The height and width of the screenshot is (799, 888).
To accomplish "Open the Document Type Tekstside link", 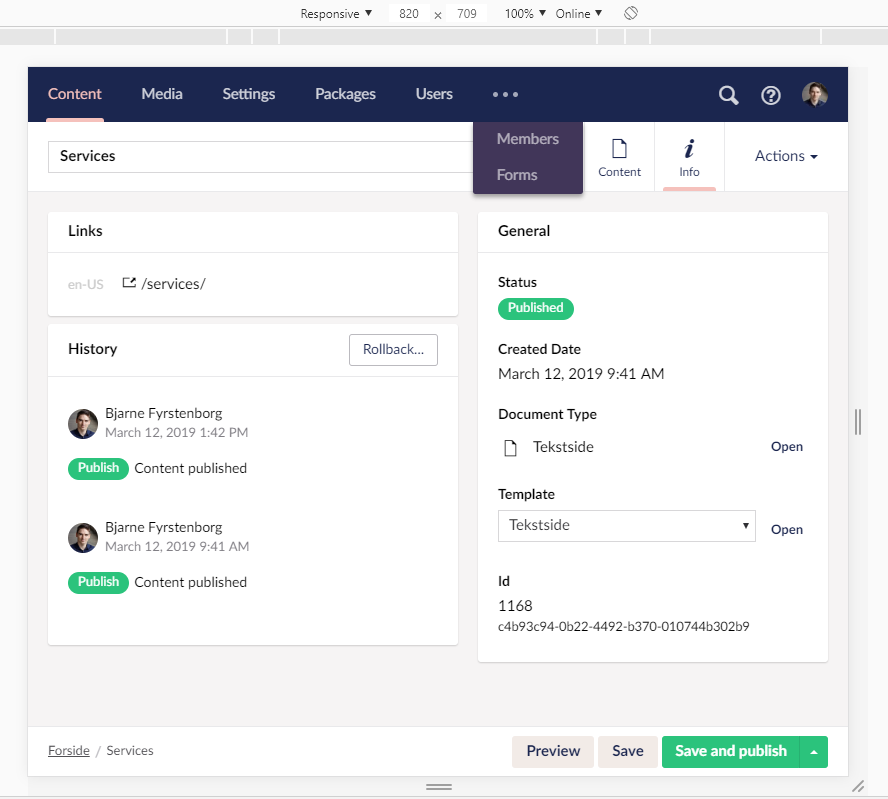I will 787,447.
